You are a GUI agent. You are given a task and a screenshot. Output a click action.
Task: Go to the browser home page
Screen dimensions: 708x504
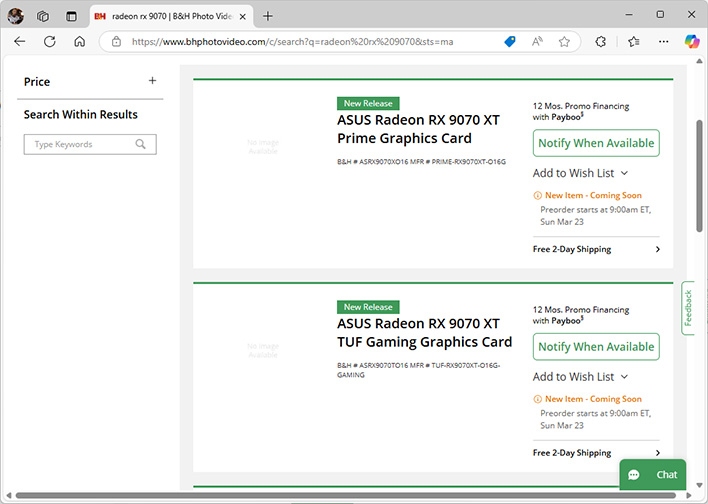(x=79, y=42)
